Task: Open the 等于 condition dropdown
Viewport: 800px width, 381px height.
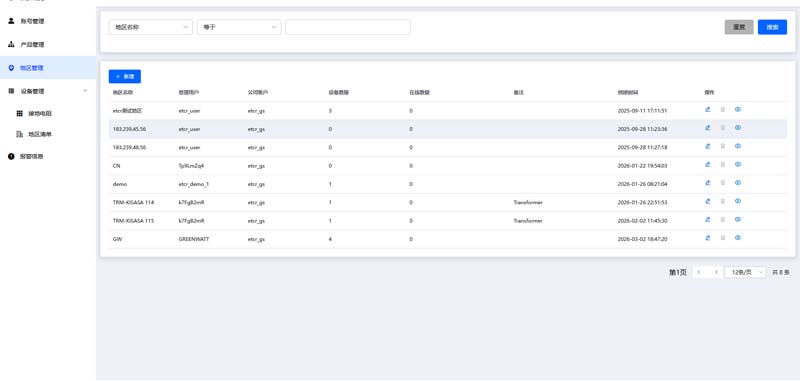Action: click(239, 27)
